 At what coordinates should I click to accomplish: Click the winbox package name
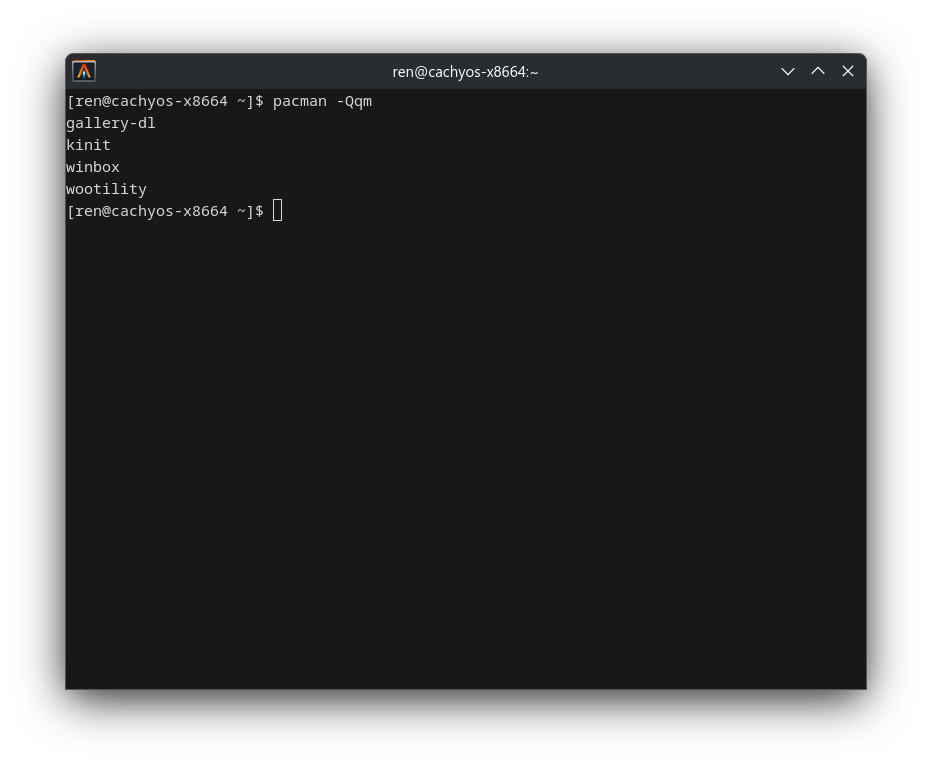[93, 167]
